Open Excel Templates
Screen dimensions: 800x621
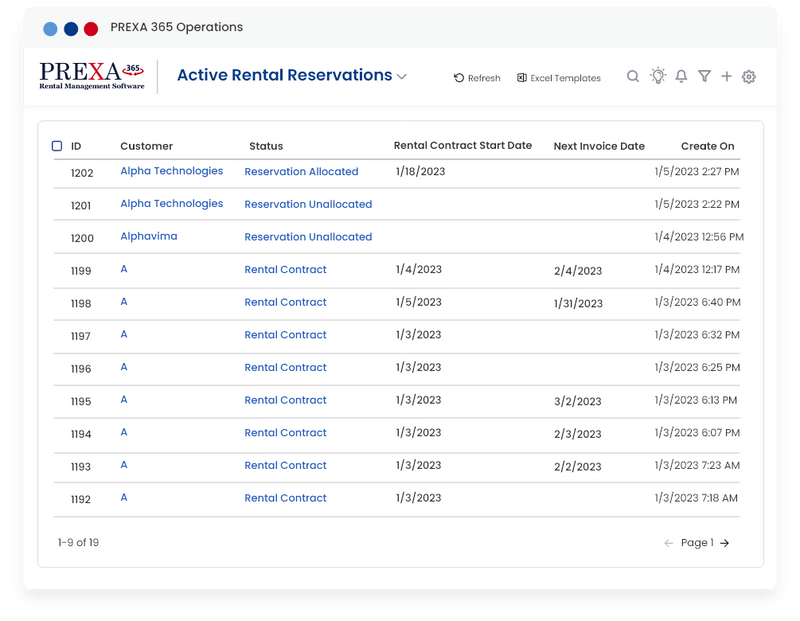pyautogui.click(x=559, y=78)
